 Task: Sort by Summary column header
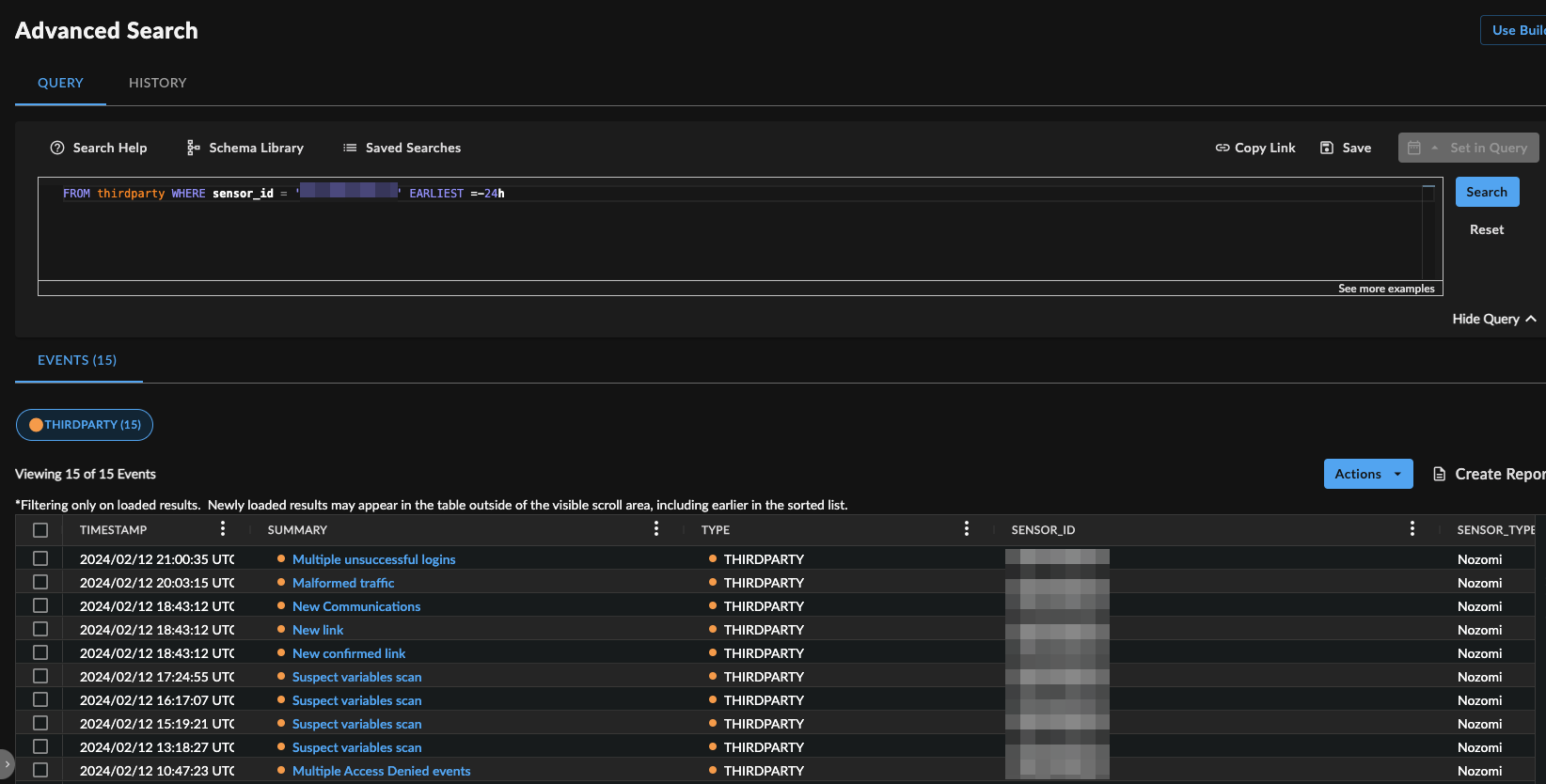[x=297, y=530]
